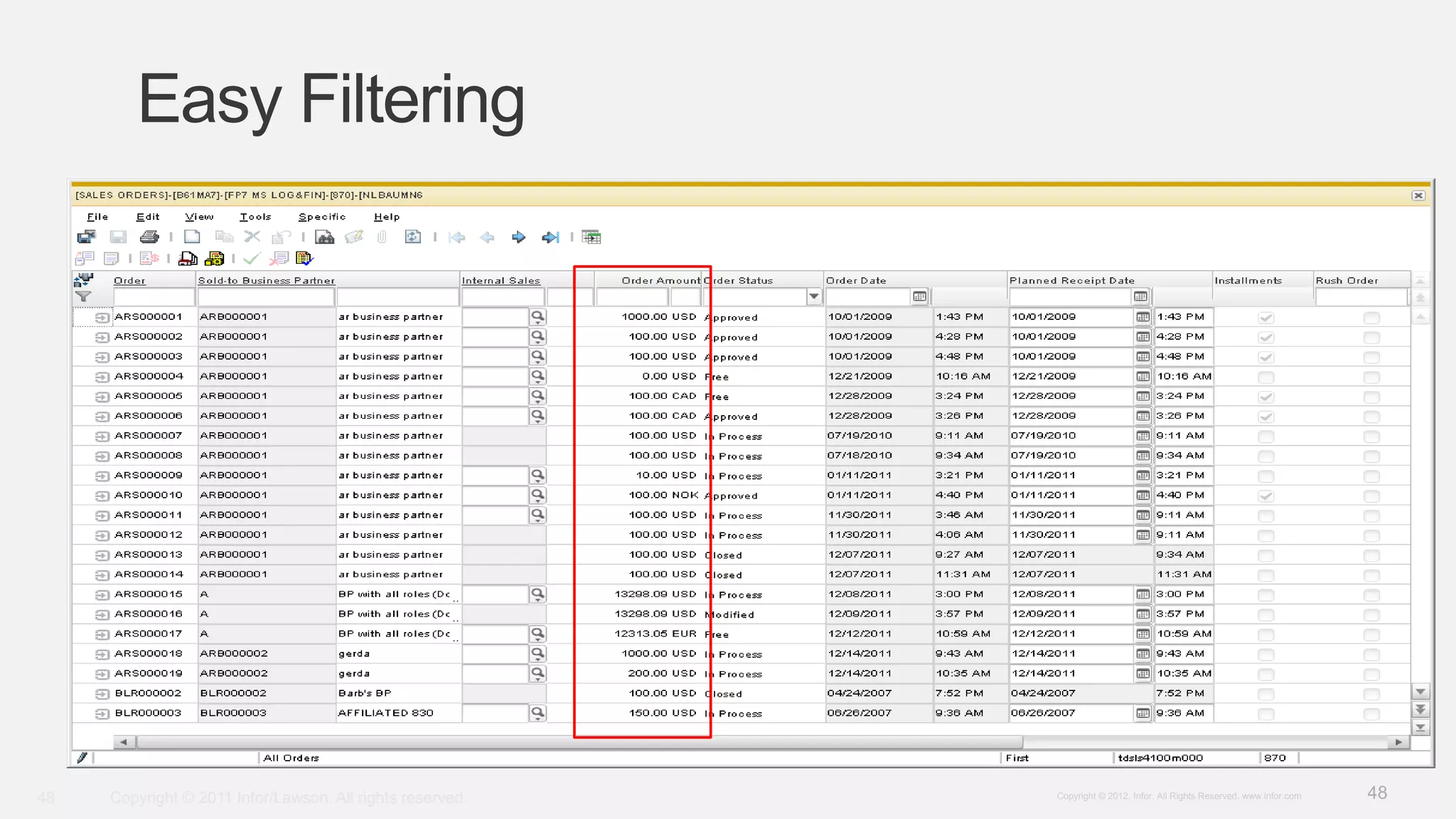Toggle Rush Order checkbox for ARS000004
This screenshot has width=1456, height=819.
(x=1371, y=377)
